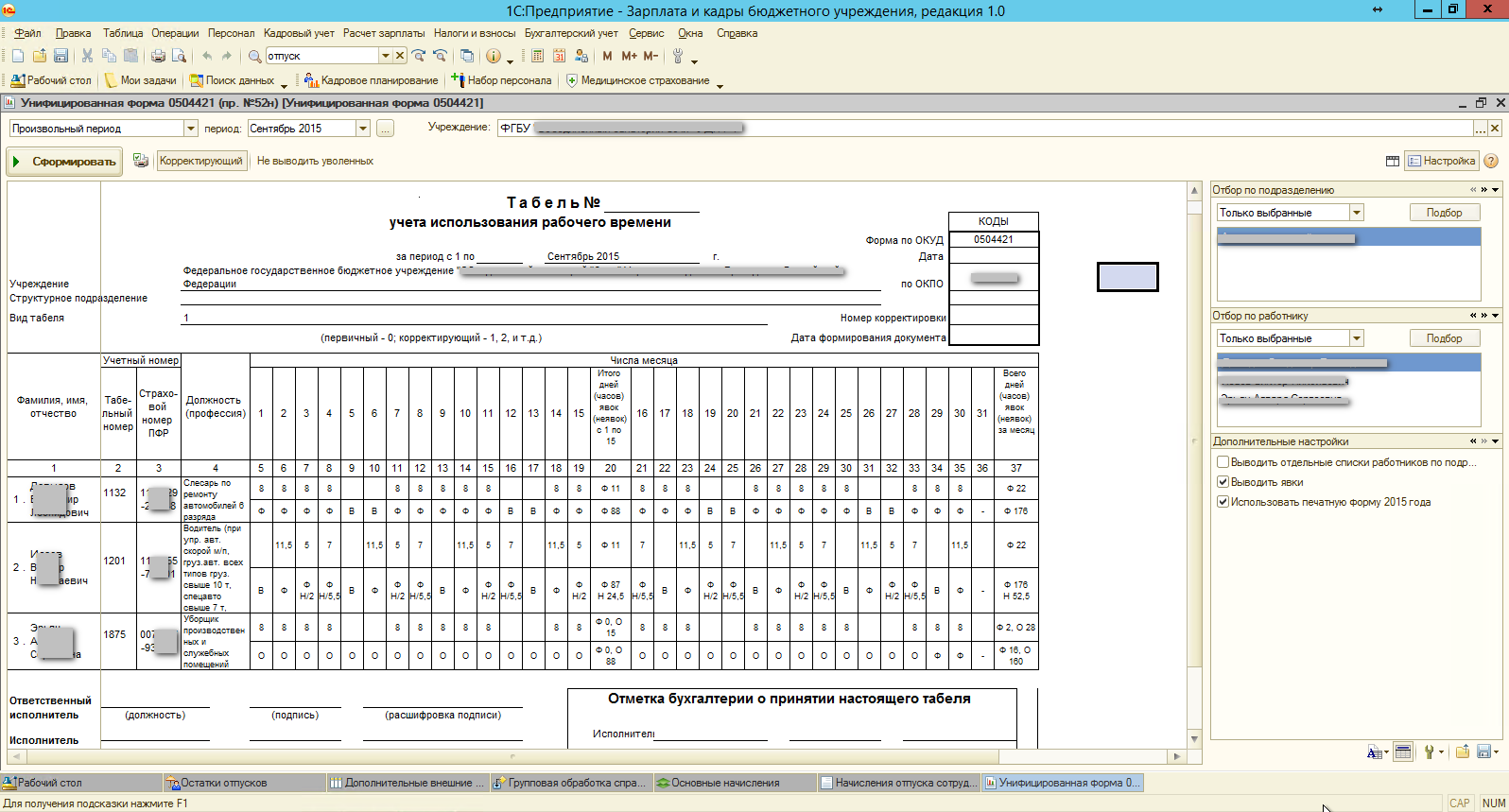This screenshot has width=1509, height=812.
Task: Open Кадровое планирование
Action: [371, 80]
